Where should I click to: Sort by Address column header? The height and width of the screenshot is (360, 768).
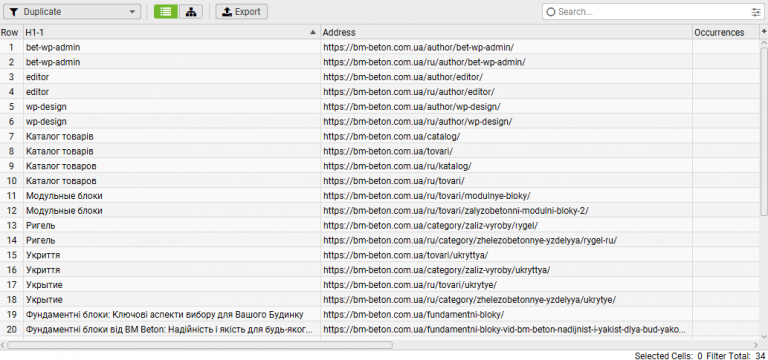pyautogui.click(x=506, y=32)
